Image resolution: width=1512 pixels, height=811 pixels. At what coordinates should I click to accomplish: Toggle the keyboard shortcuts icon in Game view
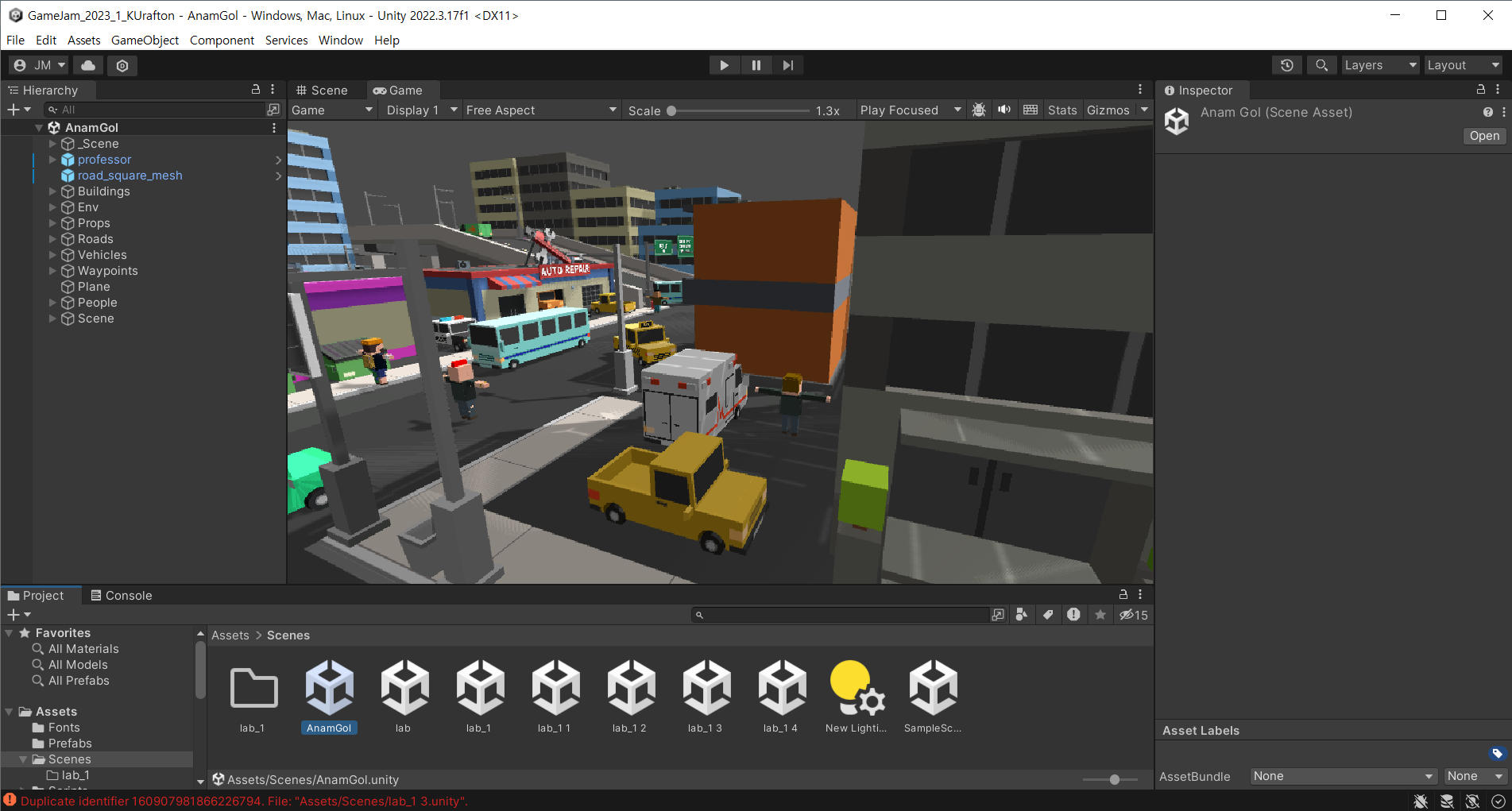(1031, 110)
